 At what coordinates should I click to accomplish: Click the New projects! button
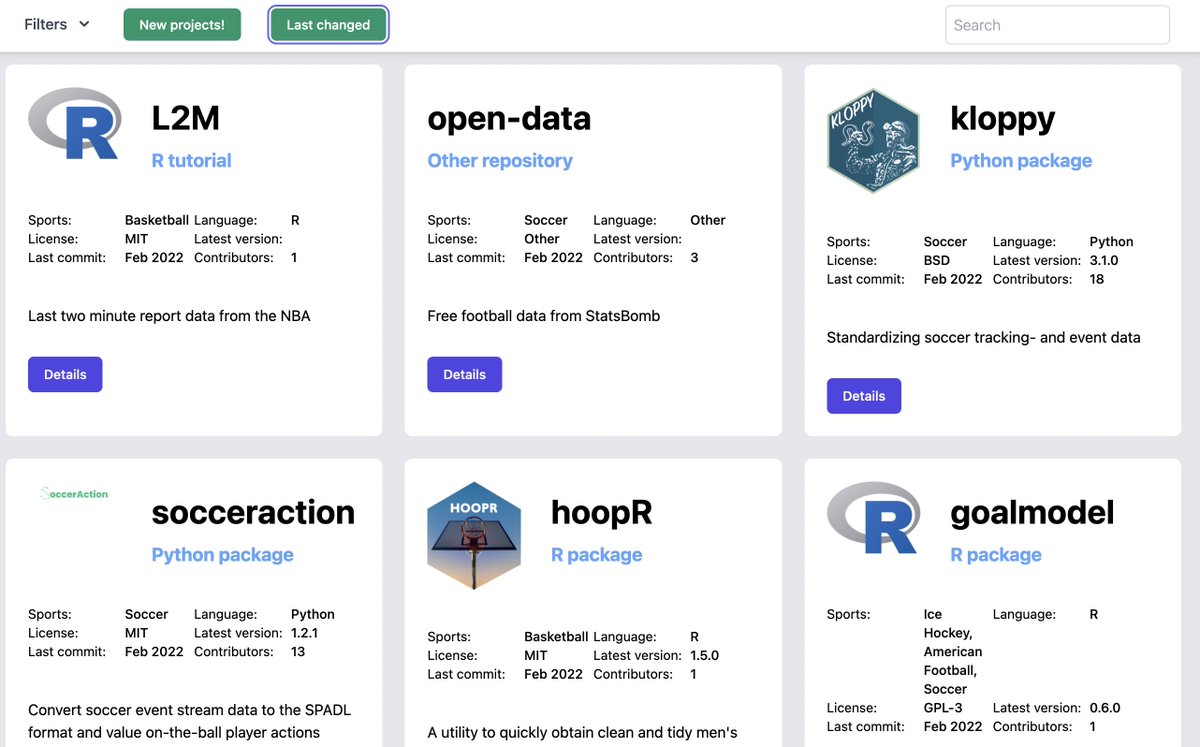pyautogui.click(x=182, y=25)
